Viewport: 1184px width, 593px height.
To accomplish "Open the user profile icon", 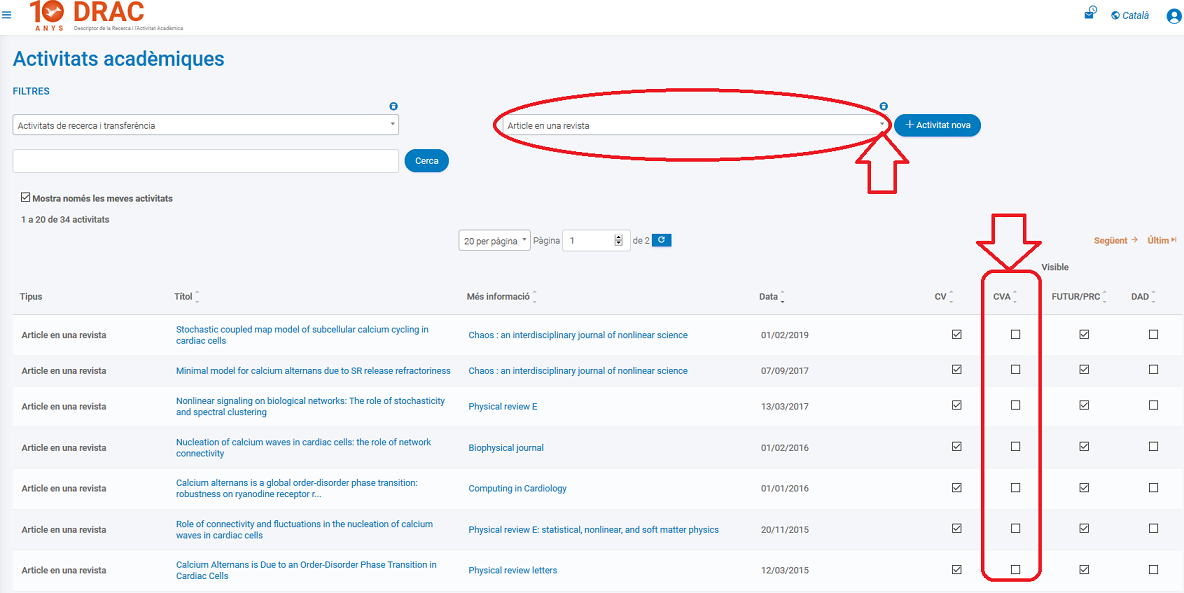I will [1173, 16].
